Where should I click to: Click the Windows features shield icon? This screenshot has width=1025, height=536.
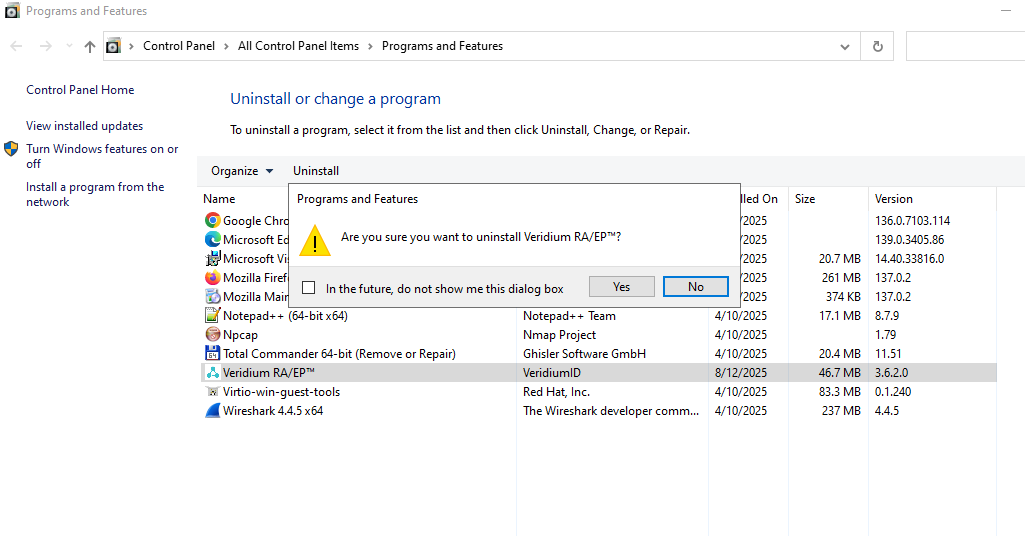[x=11, y=149]
